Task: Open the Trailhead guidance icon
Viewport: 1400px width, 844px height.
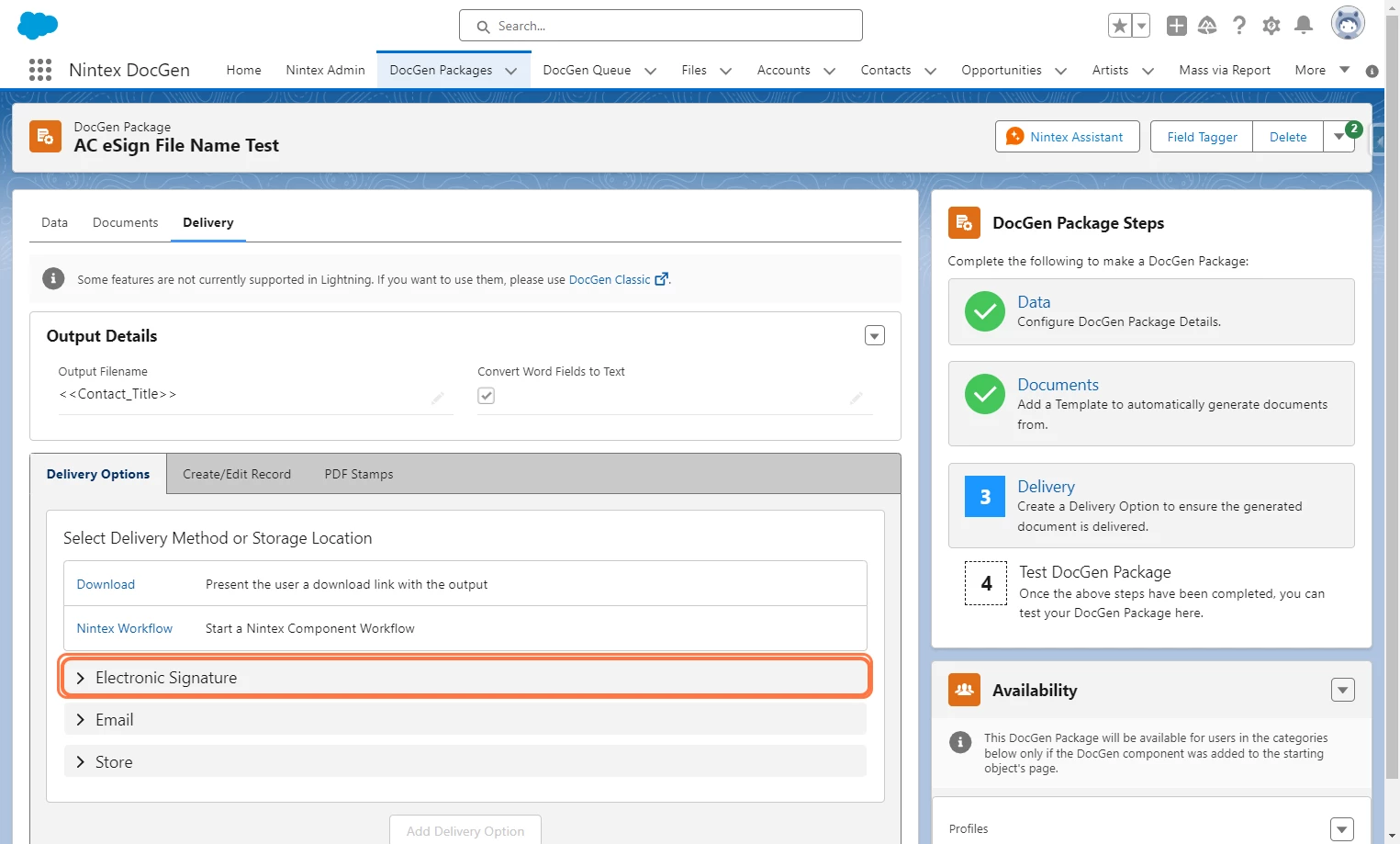Action: point(1207,26)
